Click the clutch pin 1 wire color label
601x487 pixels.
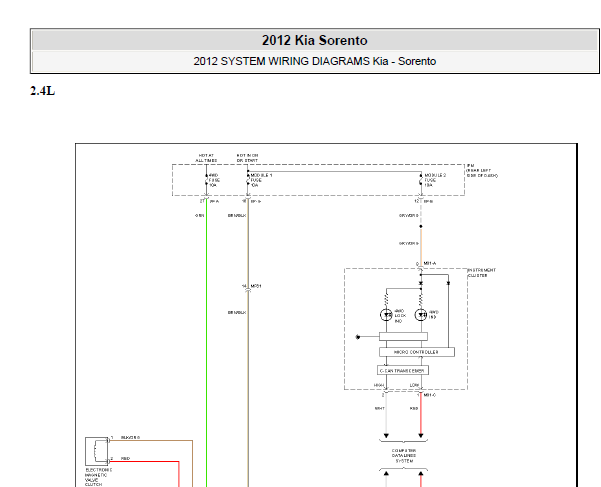pos(130,437)
